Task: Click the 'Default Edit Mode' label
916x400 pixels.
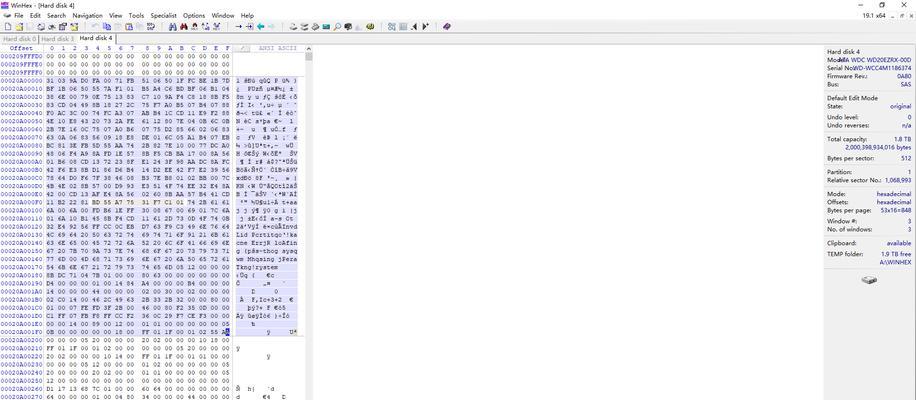Action: click(852, 98)
